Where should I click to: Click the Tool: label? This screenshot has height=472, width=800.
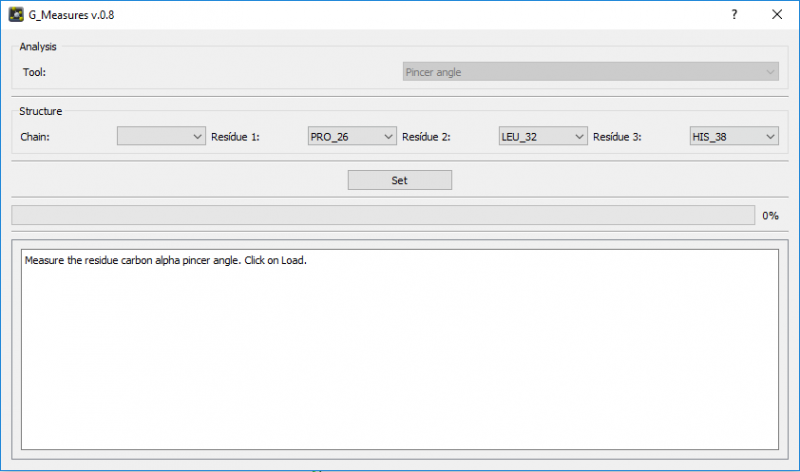(x=35, y=72)
